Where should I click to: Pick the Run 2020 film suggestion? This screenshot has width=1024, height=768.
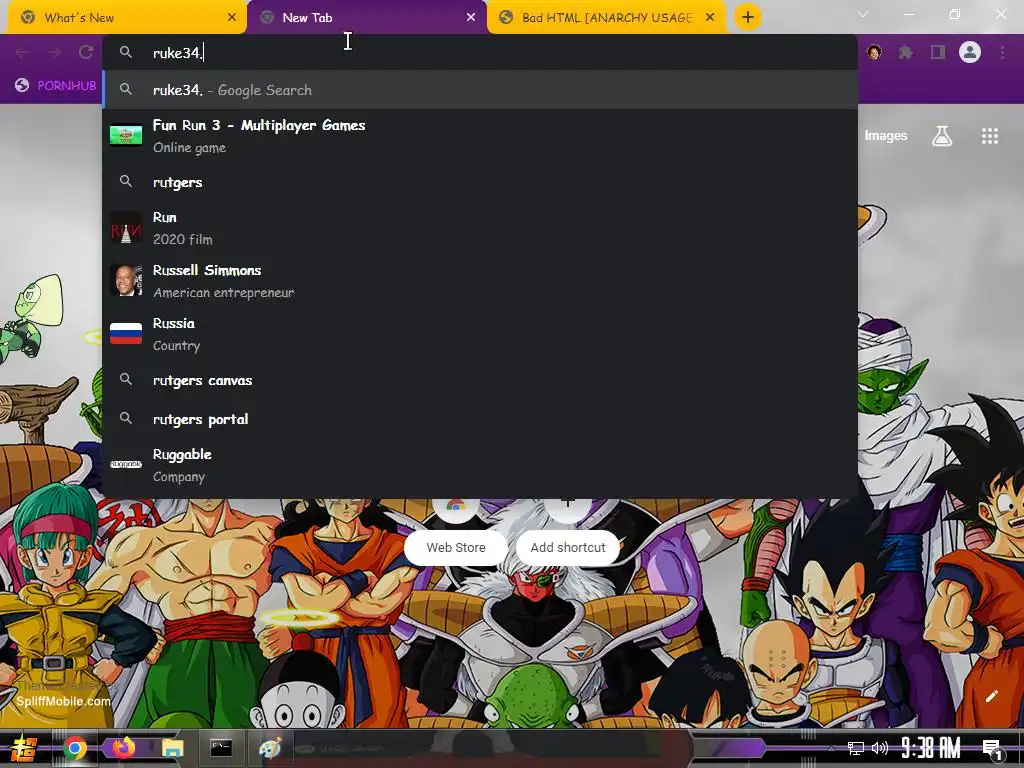tap(480, 228)
